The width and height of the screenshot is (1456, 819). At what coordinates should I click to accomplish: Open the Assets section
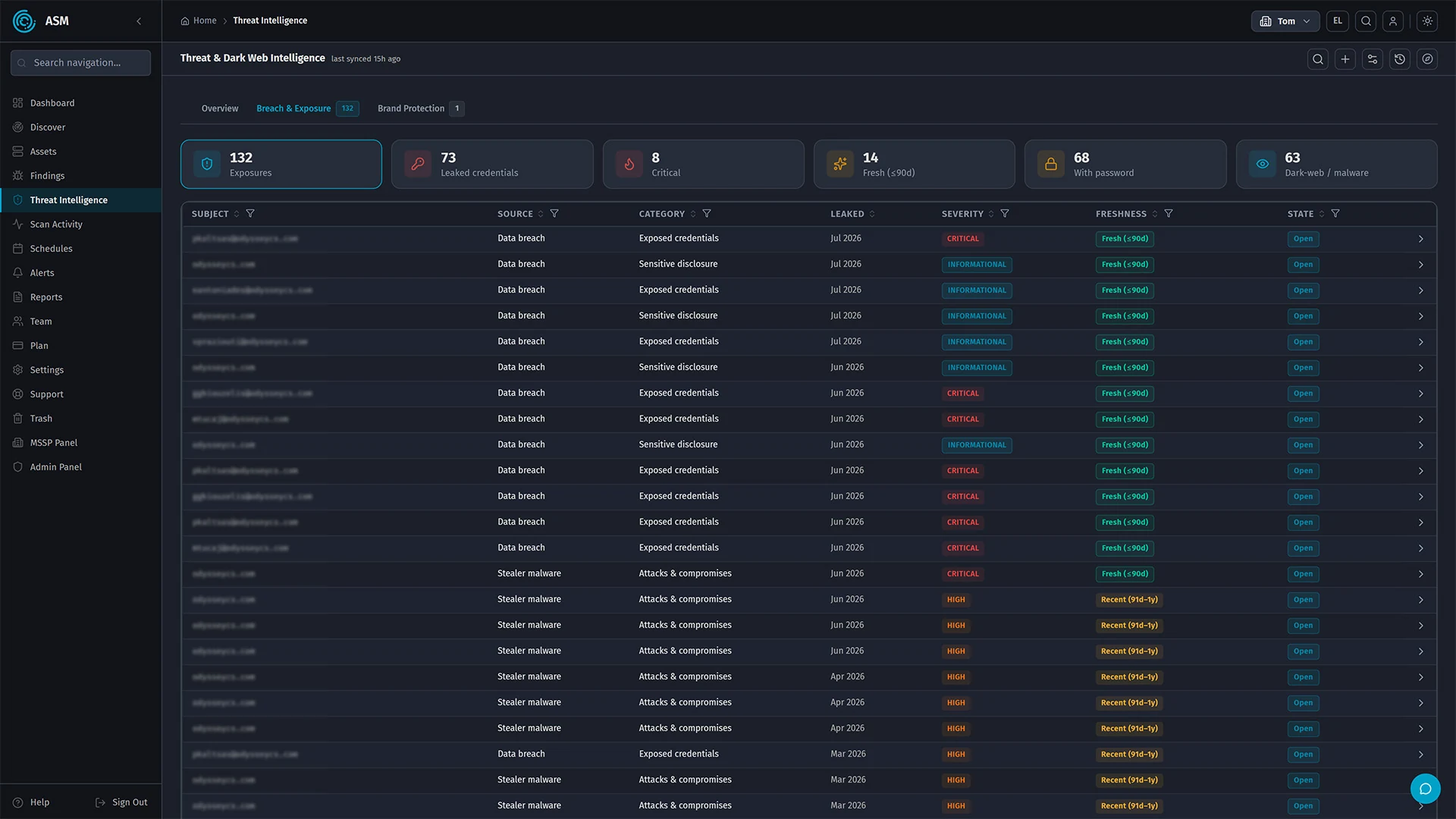[80, 152]
